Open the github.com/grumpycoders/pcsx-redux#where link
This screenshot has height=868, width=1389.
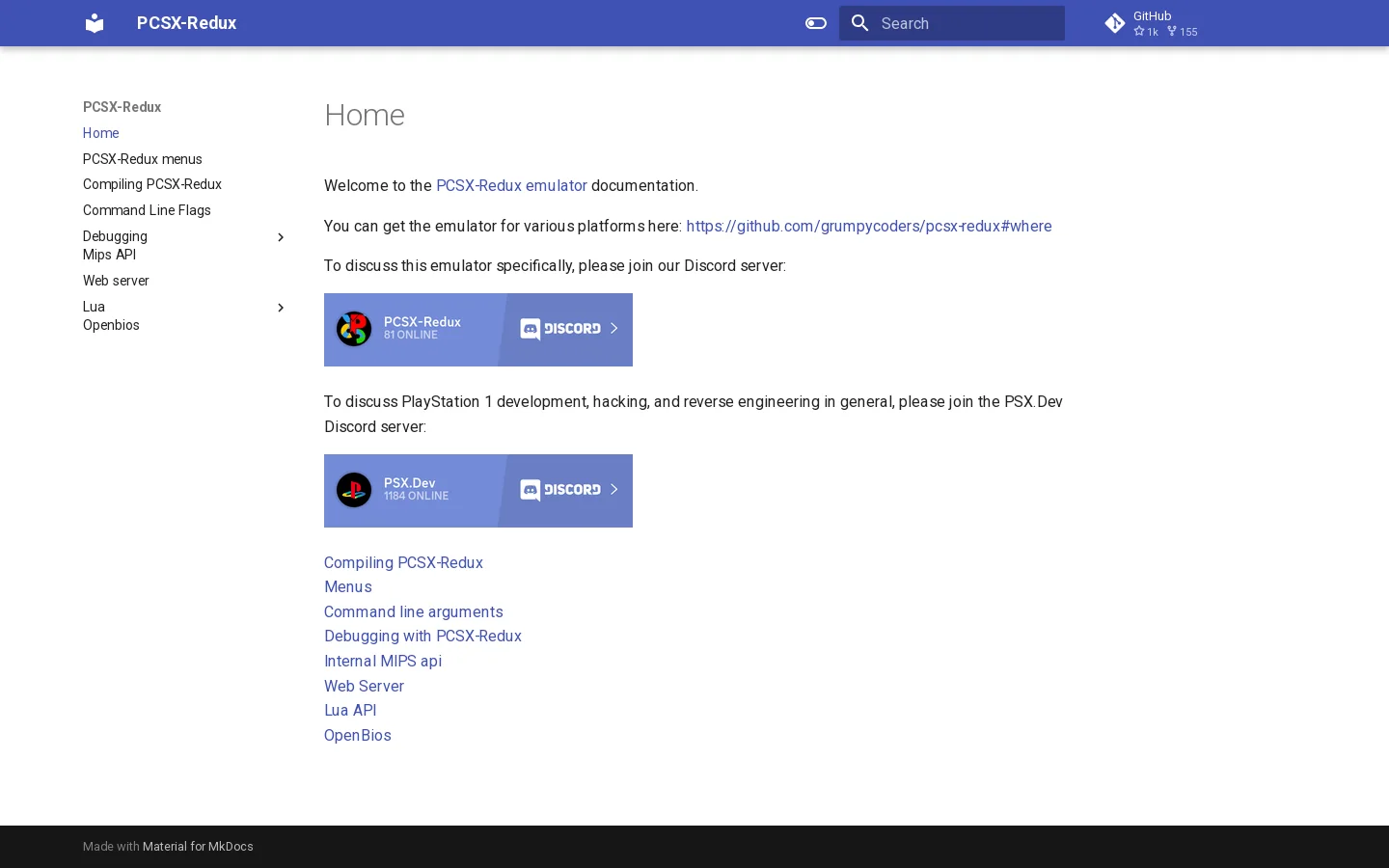[869, 226]
